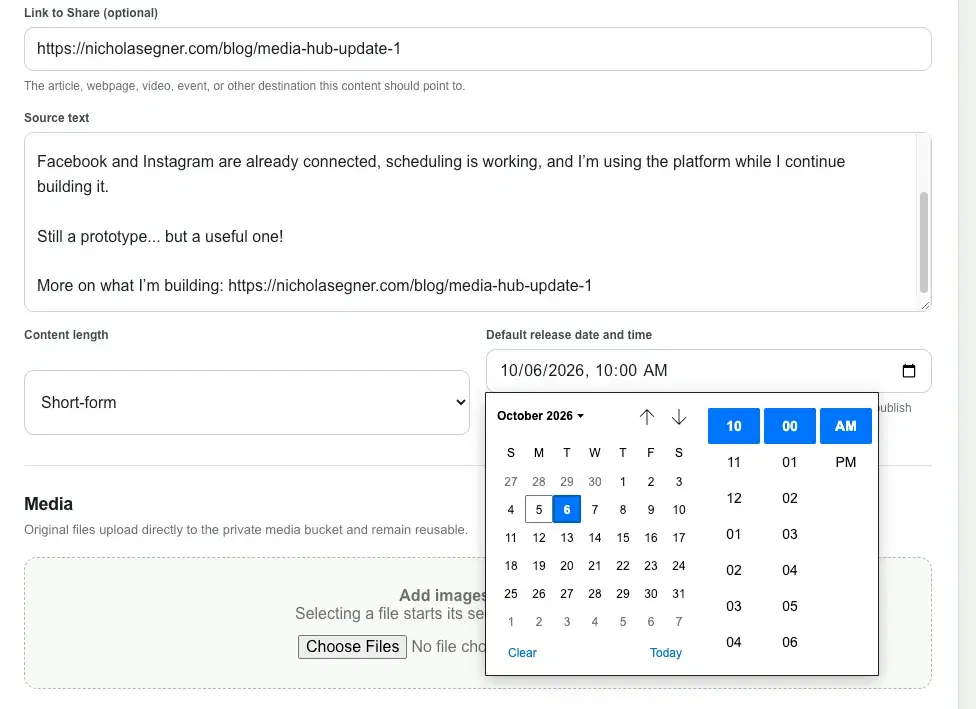Image resolution: width=976 pixels, height=709 pixels.
Task: Click the Choose Files button
Action: (352, 647)
